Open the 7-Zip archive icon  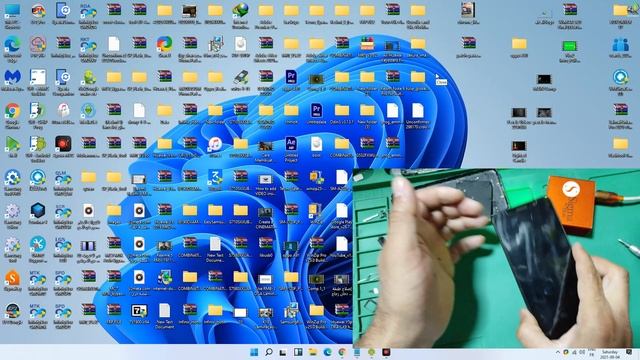139,311
